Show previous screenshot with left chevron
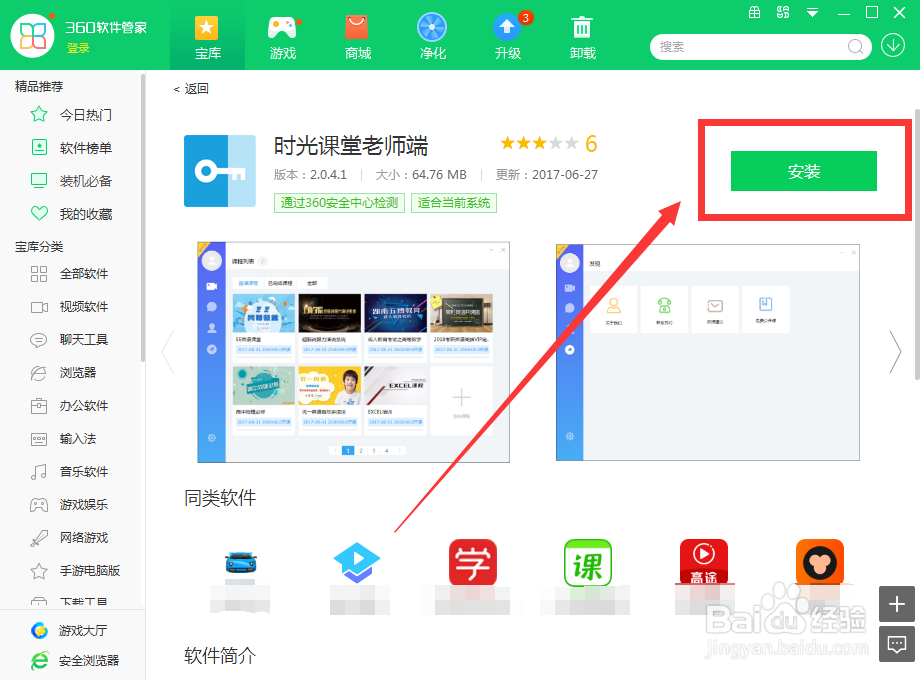Image resolution: width=920 pixels, height=680 pixels. tap(168, 352)
